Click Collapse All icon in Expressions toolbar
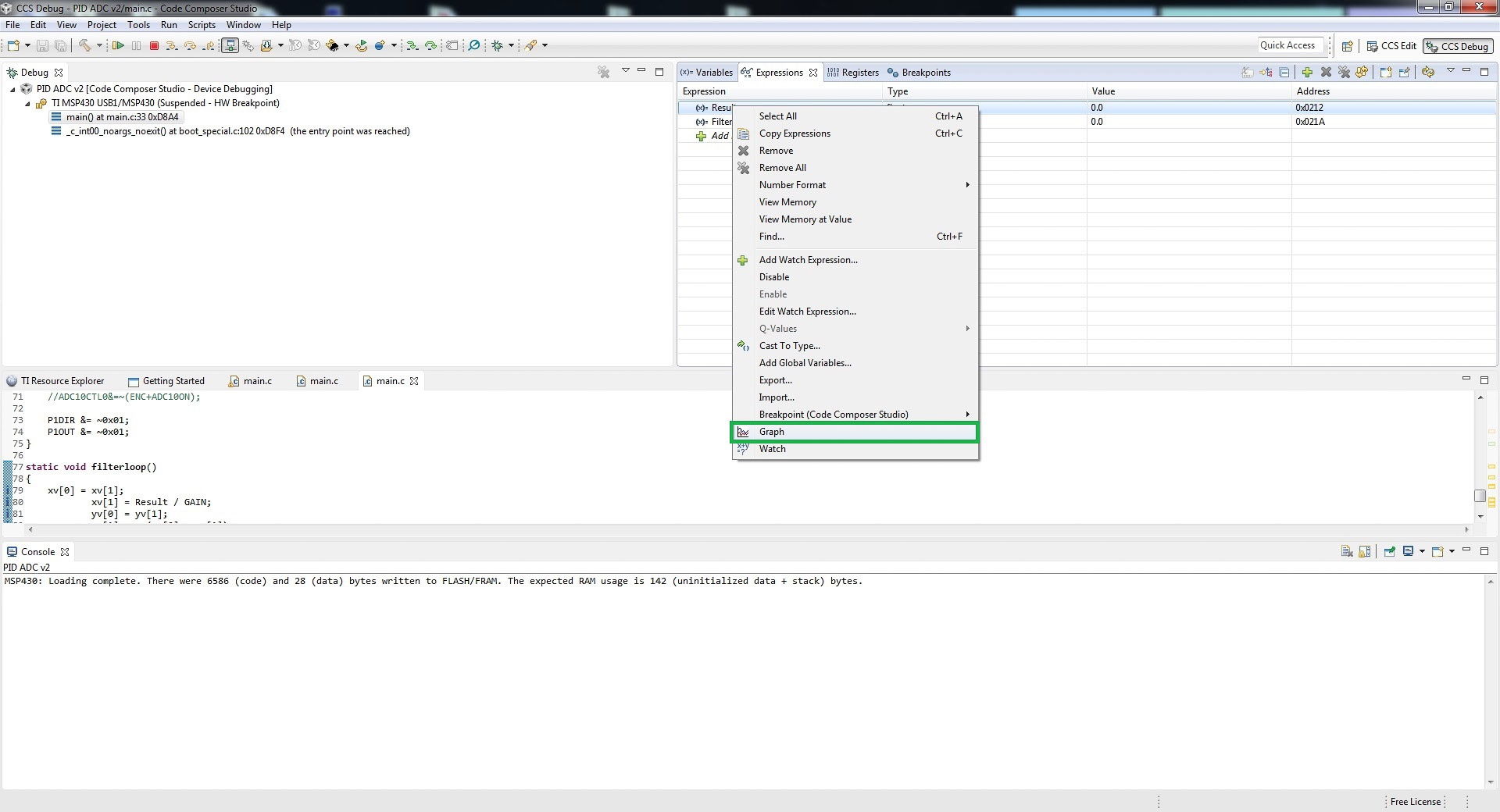 pos(1284,72)
